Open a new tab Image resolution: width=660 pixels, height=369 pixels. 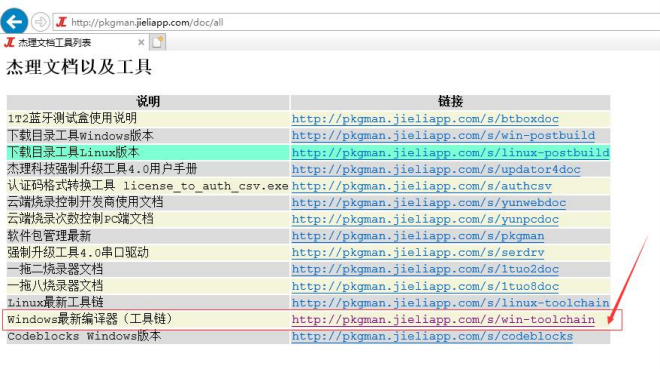tap(157, 42)
